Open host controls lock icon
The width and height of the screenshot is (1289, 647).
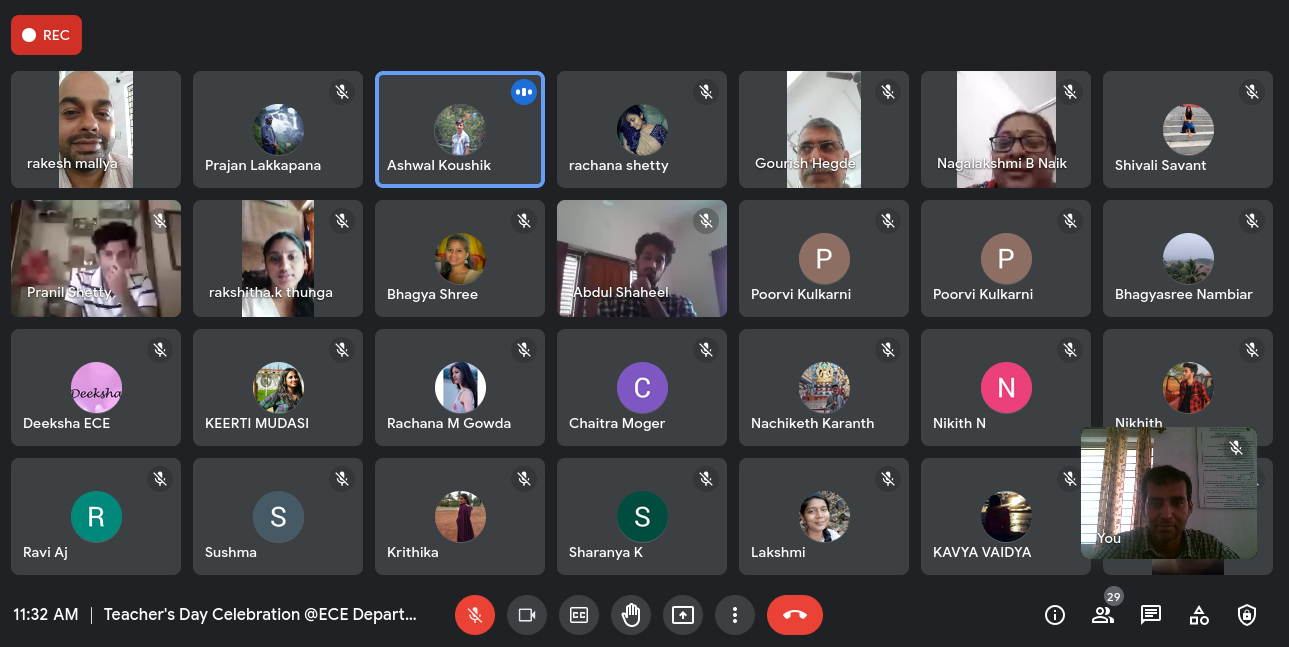(1246, 615)
